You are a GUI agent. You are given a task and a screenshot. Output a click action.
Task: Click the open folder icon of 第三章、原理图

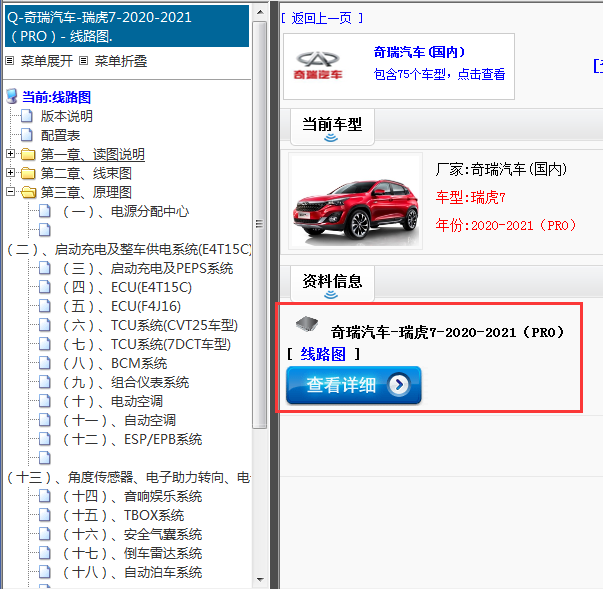tap(28, 192)
